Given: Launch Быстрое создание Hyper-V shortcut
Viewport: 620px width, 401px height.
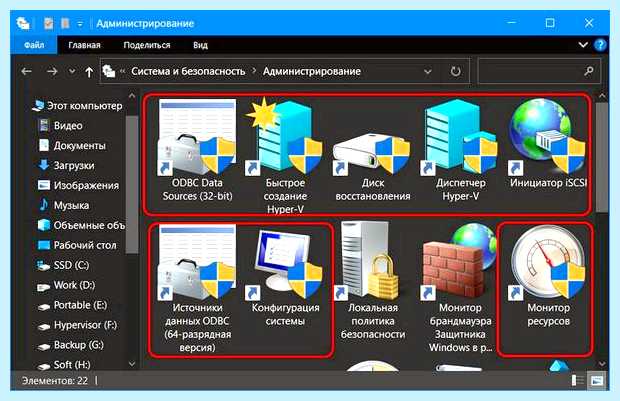Looking at the screenshot, I should (x=285, y=156).
